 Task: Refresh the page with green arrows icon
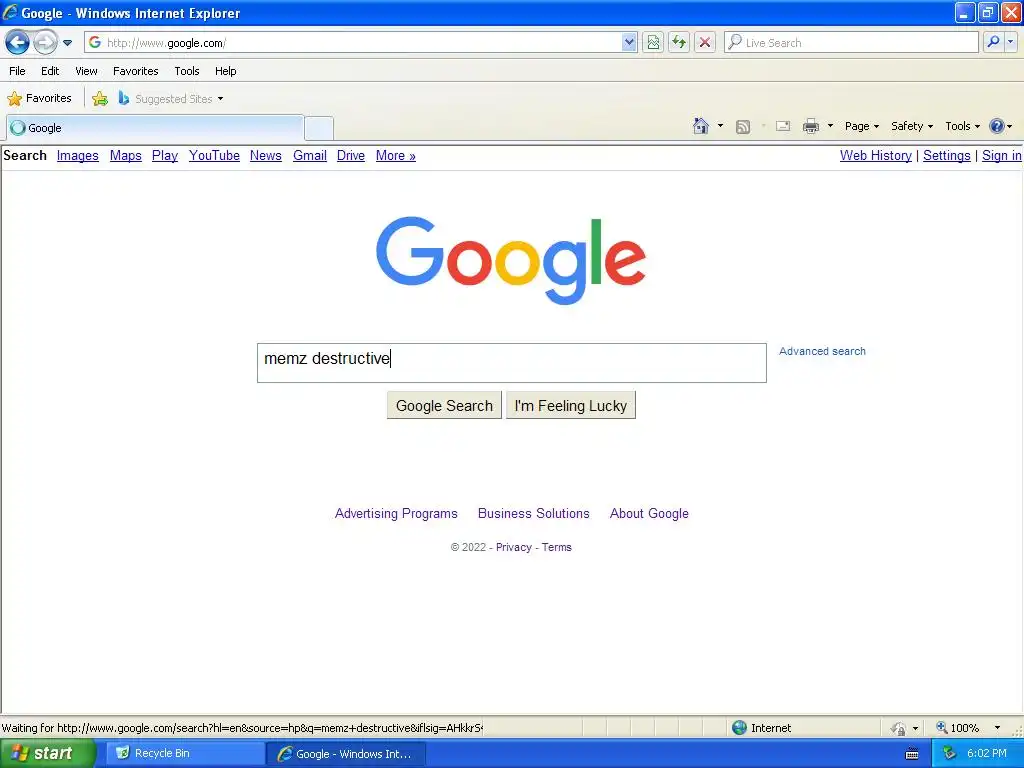coord(679,42)
